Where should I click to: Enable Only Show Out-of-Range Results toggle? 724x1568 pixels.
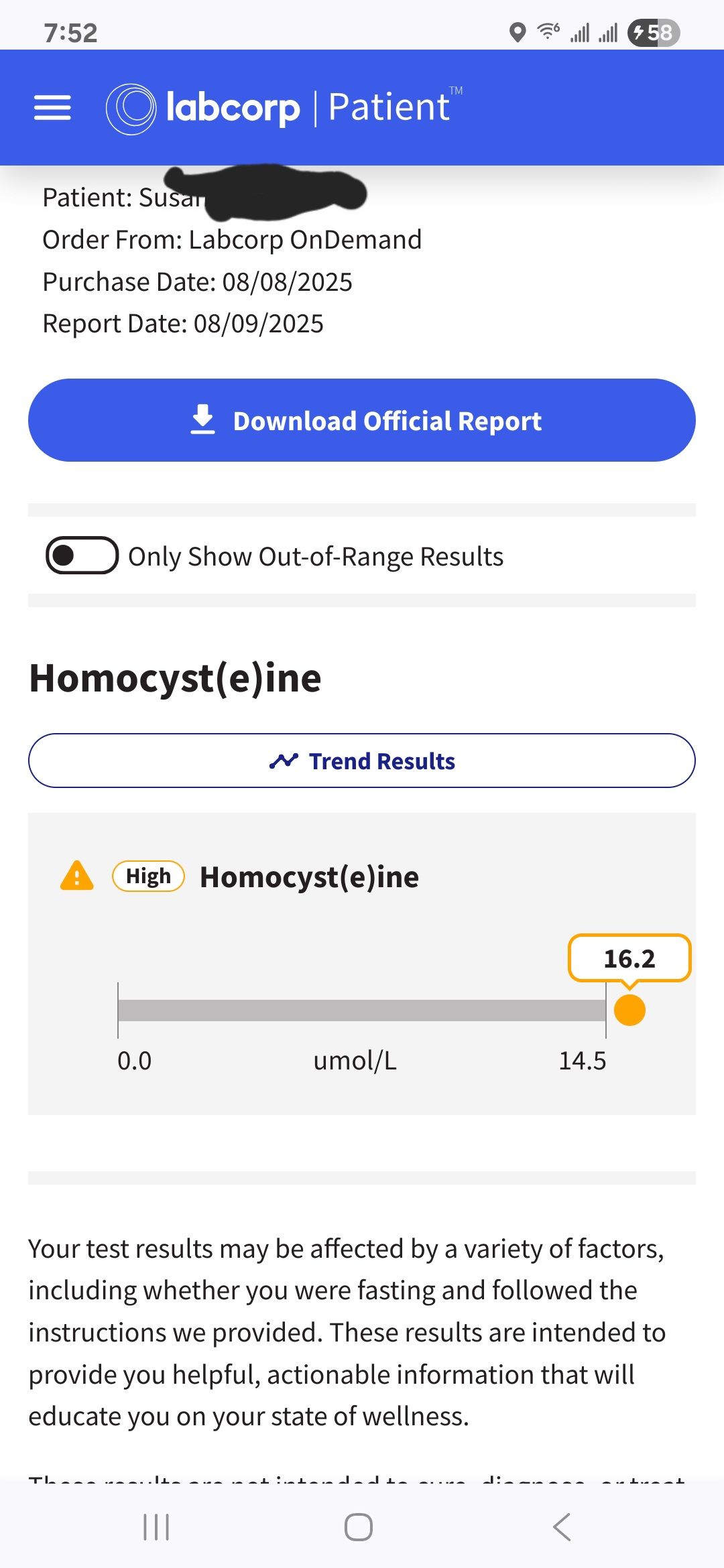(82, 556)
